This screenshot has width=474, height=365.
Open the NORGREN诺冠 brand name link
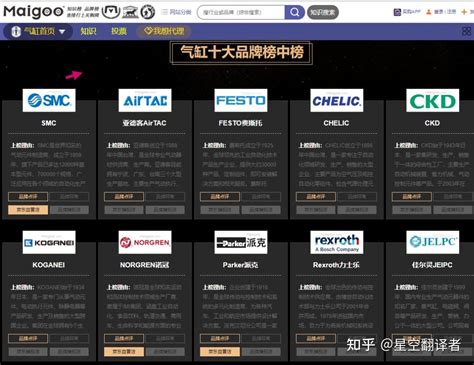tap(144, 265)
